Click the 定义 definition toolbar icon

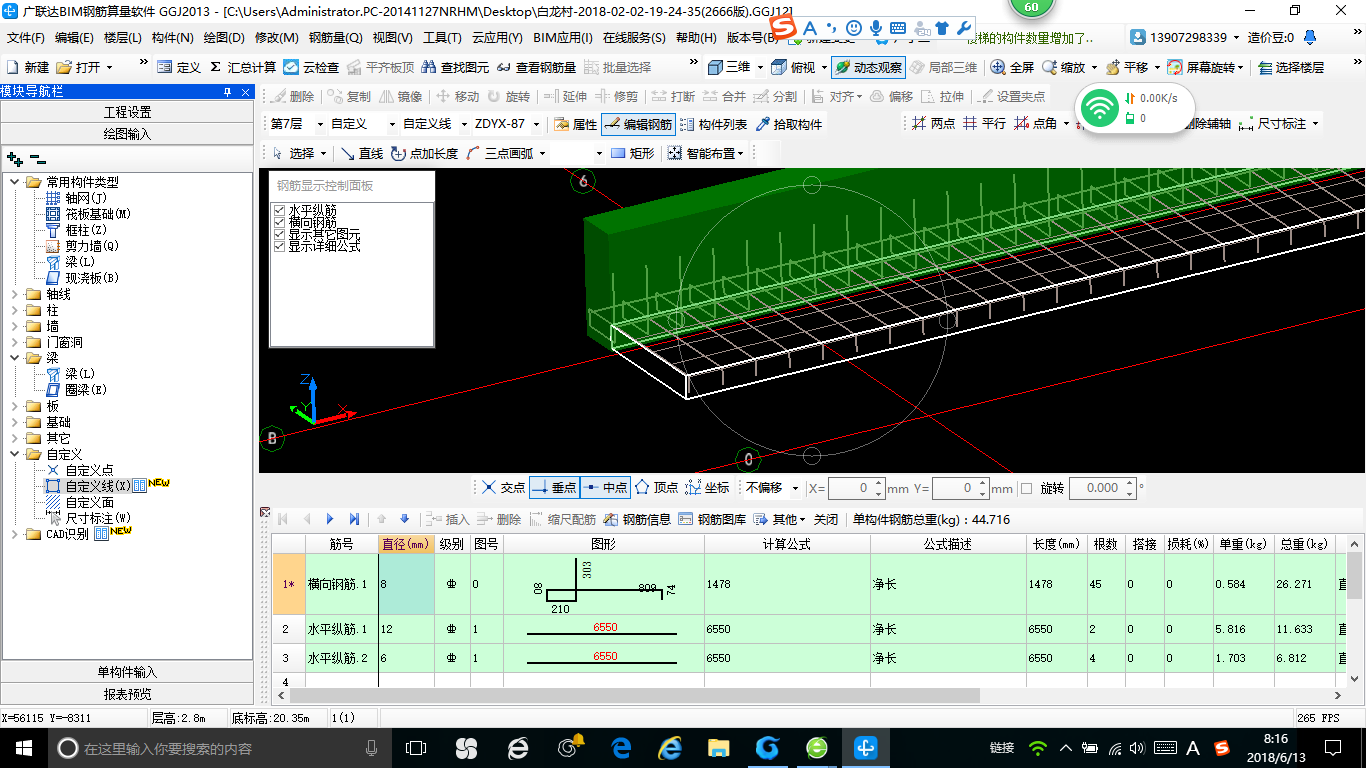click(178, 67)
